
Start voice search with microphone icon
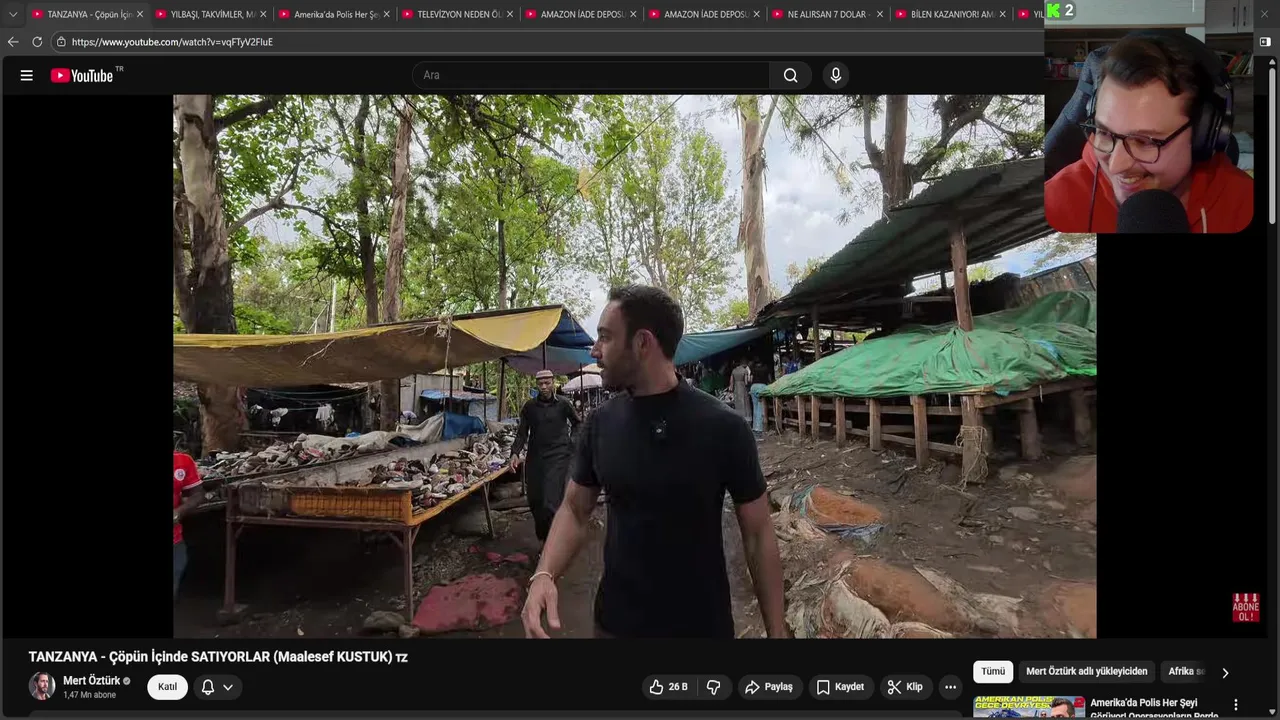pos(836,75)
